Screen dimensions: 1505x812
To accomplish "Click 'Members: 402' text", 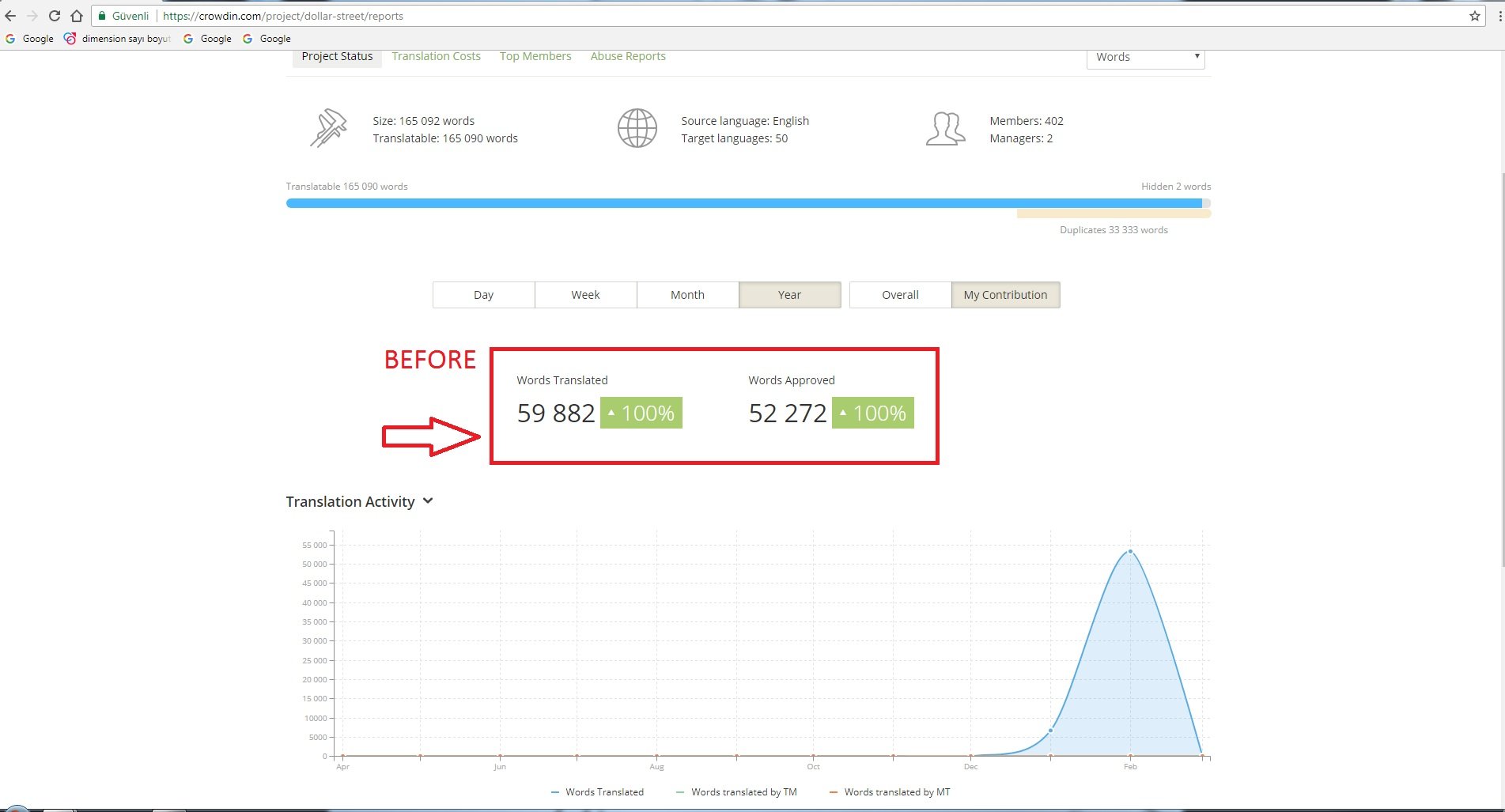I will 1027,121.
